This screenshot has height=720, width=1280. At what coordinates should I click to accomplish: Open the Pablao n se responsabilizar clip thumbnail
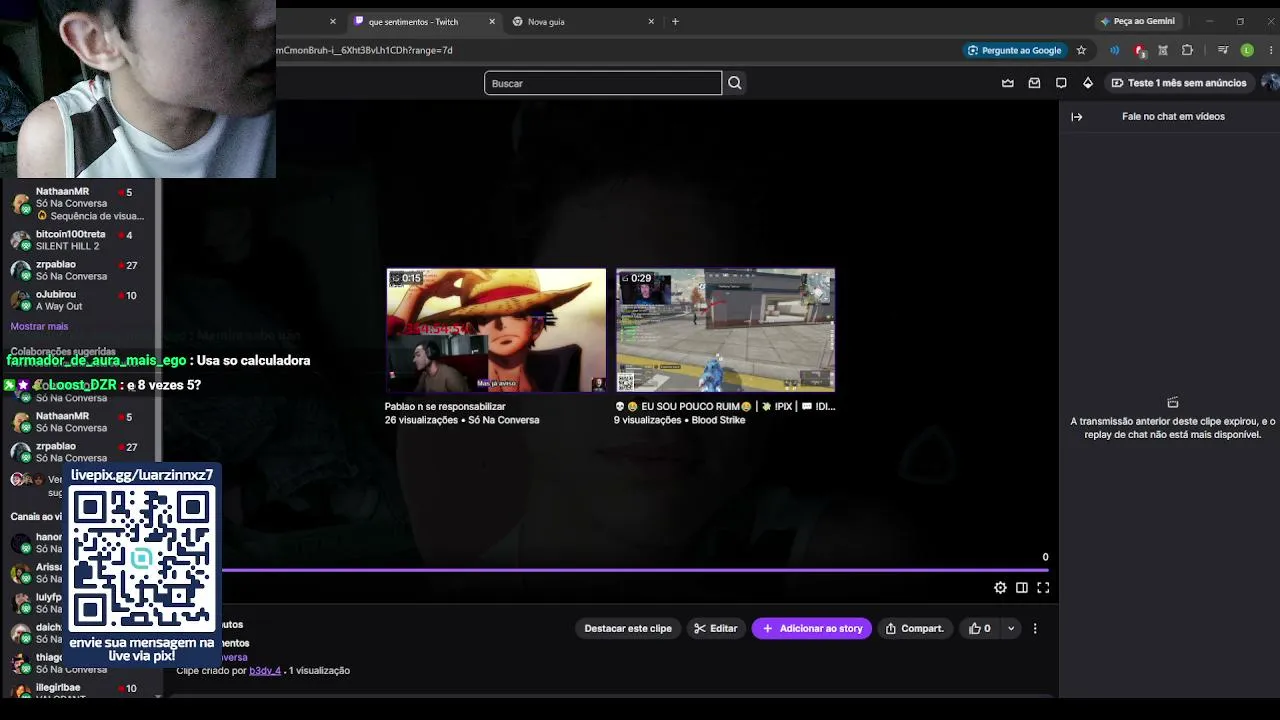point(496,330)
